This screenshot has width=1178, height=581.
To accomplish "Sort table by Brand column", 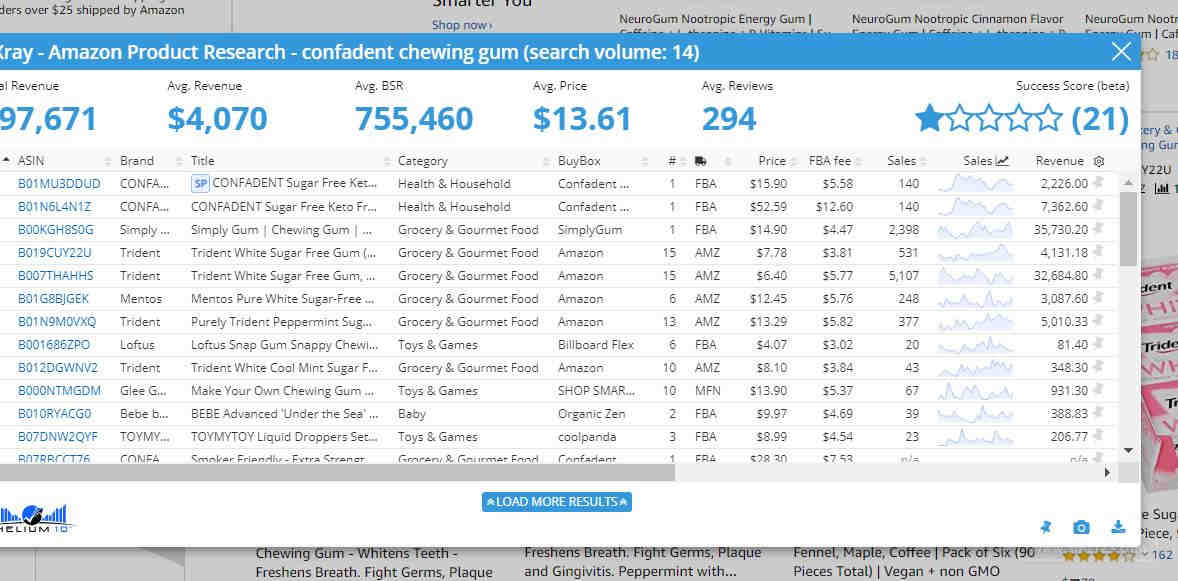I will [137, 161].
